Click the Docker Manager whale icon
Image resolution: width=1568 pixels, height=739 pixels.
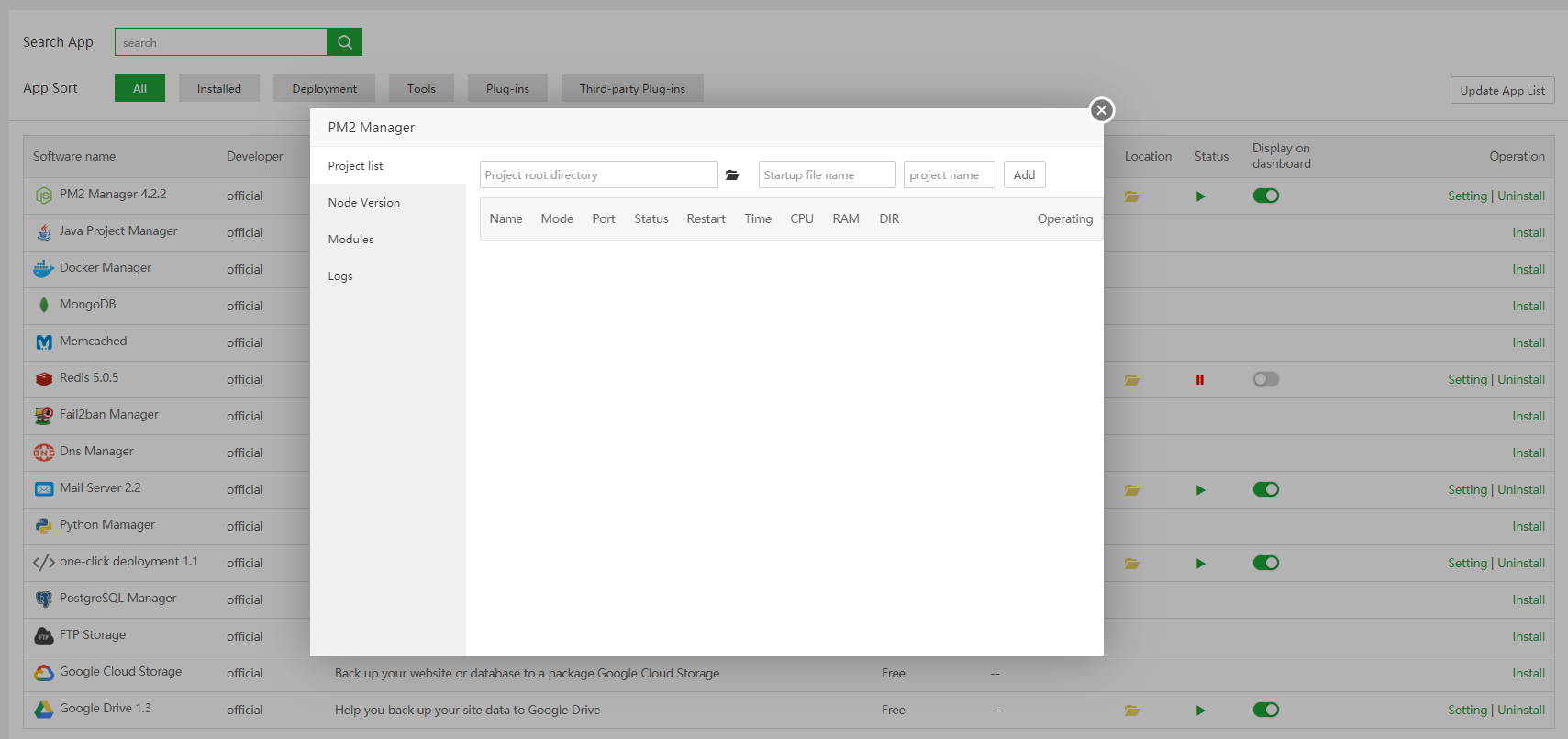pos(43,269)
